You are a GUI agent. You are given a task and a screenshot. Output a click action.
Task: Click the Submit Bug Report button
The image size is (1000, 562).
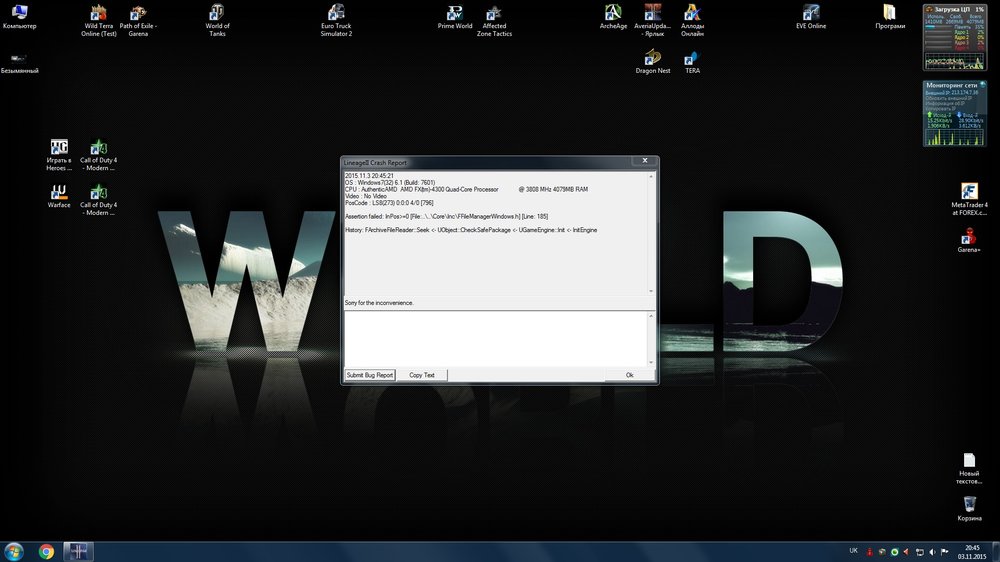[370, 375]
